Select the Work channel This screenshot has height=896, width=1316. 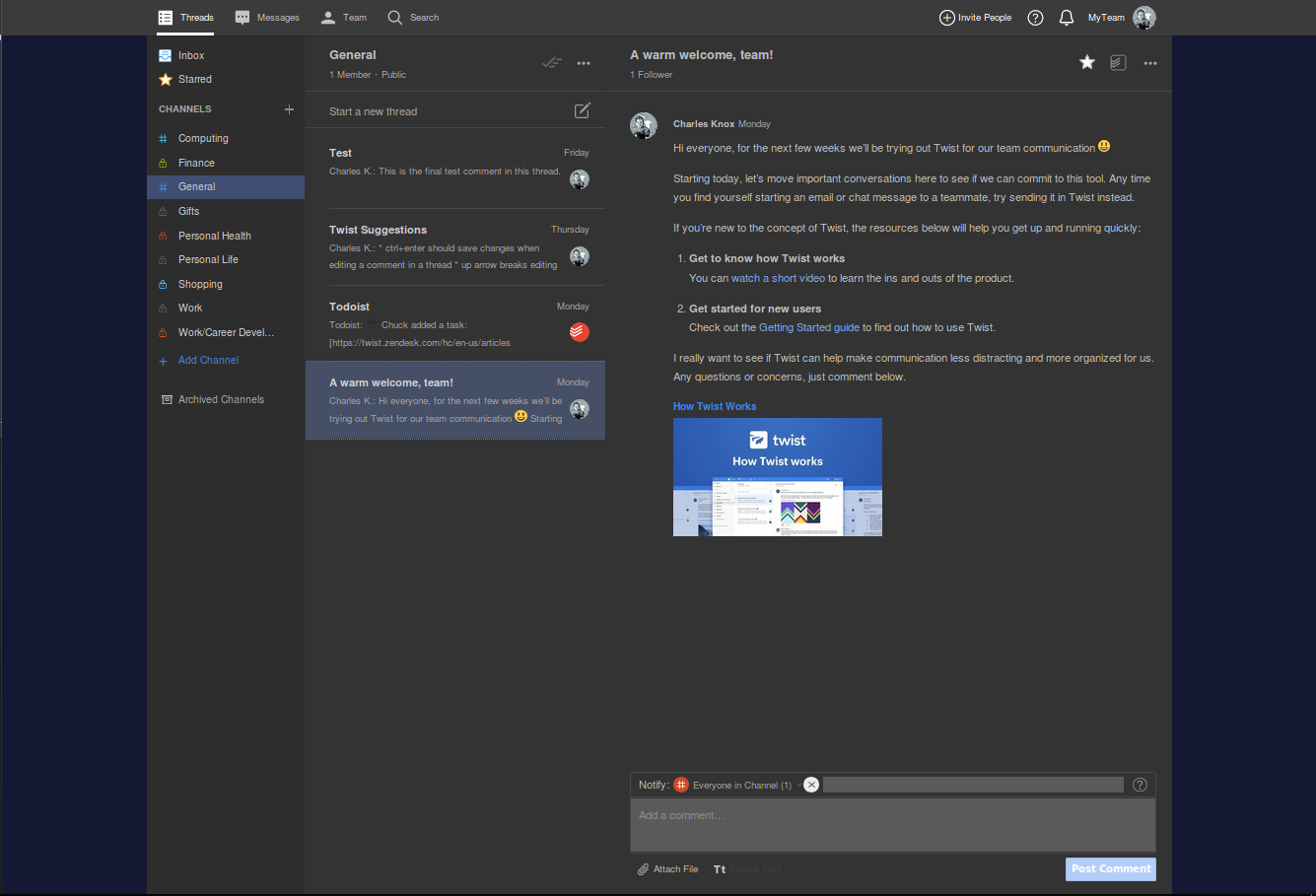pos(226,308)
